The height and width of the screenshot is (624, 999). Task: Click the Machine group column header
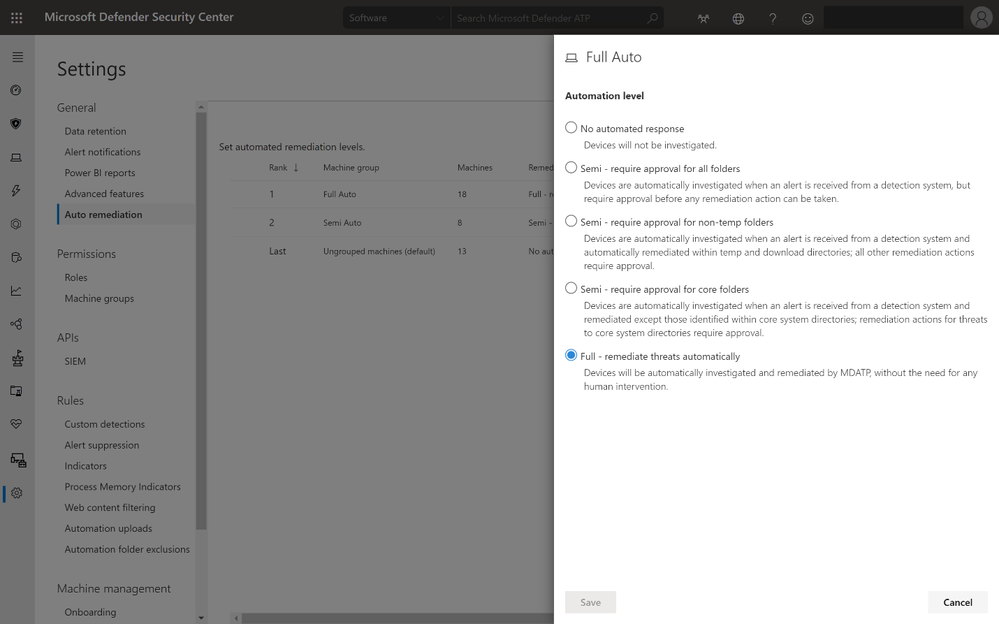click(x=351, y=168)
